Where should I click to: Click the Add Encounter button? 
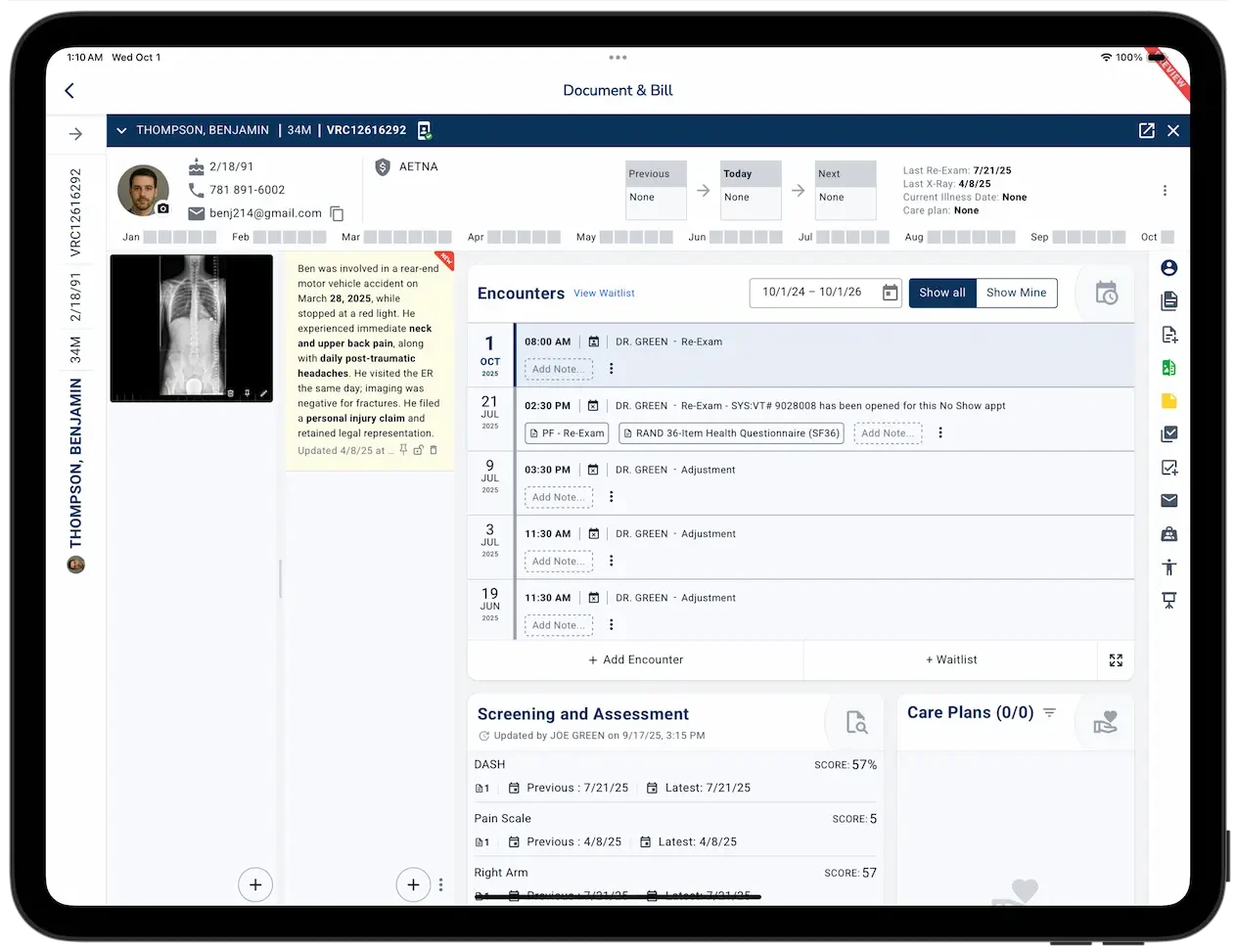point(635,659)
